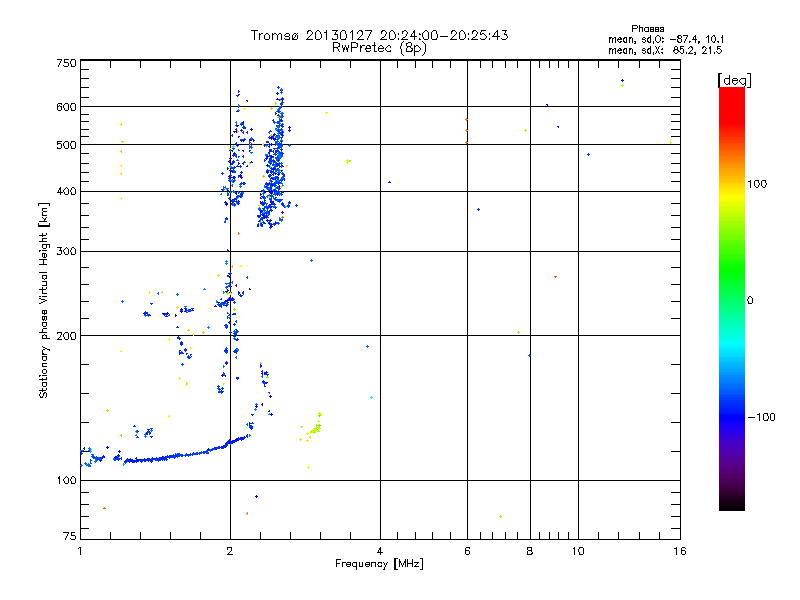Click the '2' frequency axis label

pos(230,551)
